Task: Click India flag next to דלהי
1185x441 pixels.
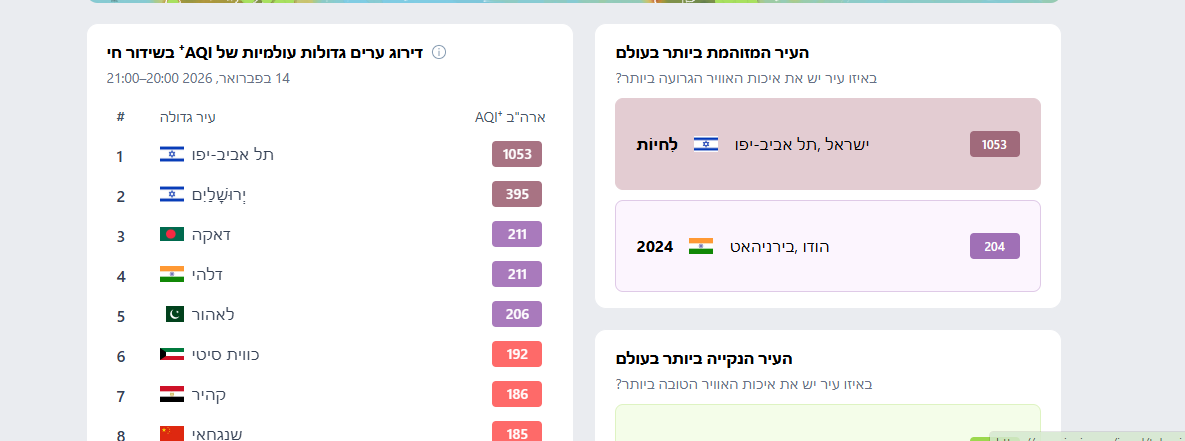Action: coord(172,274)
